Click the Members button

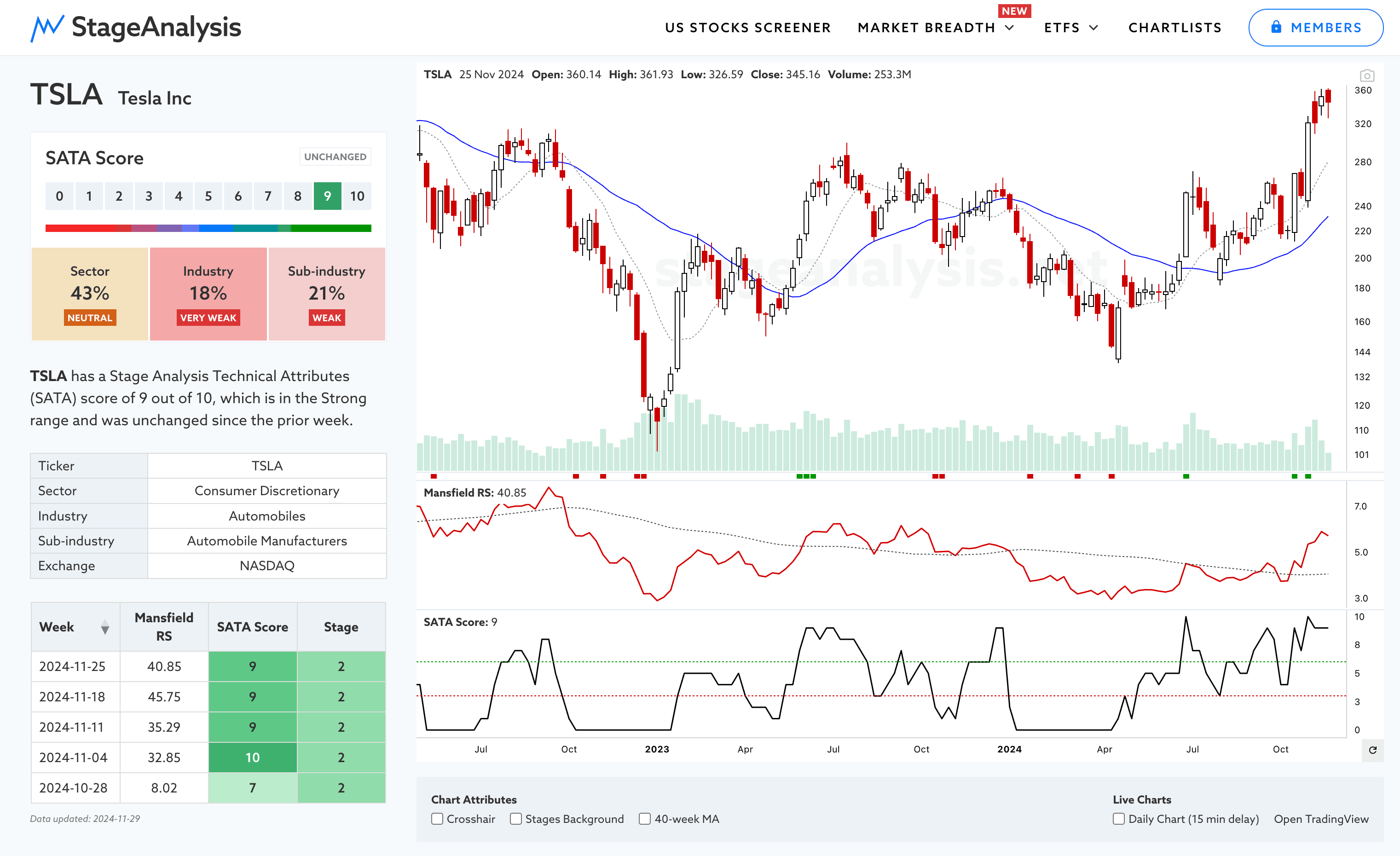tap(1315, 27)
